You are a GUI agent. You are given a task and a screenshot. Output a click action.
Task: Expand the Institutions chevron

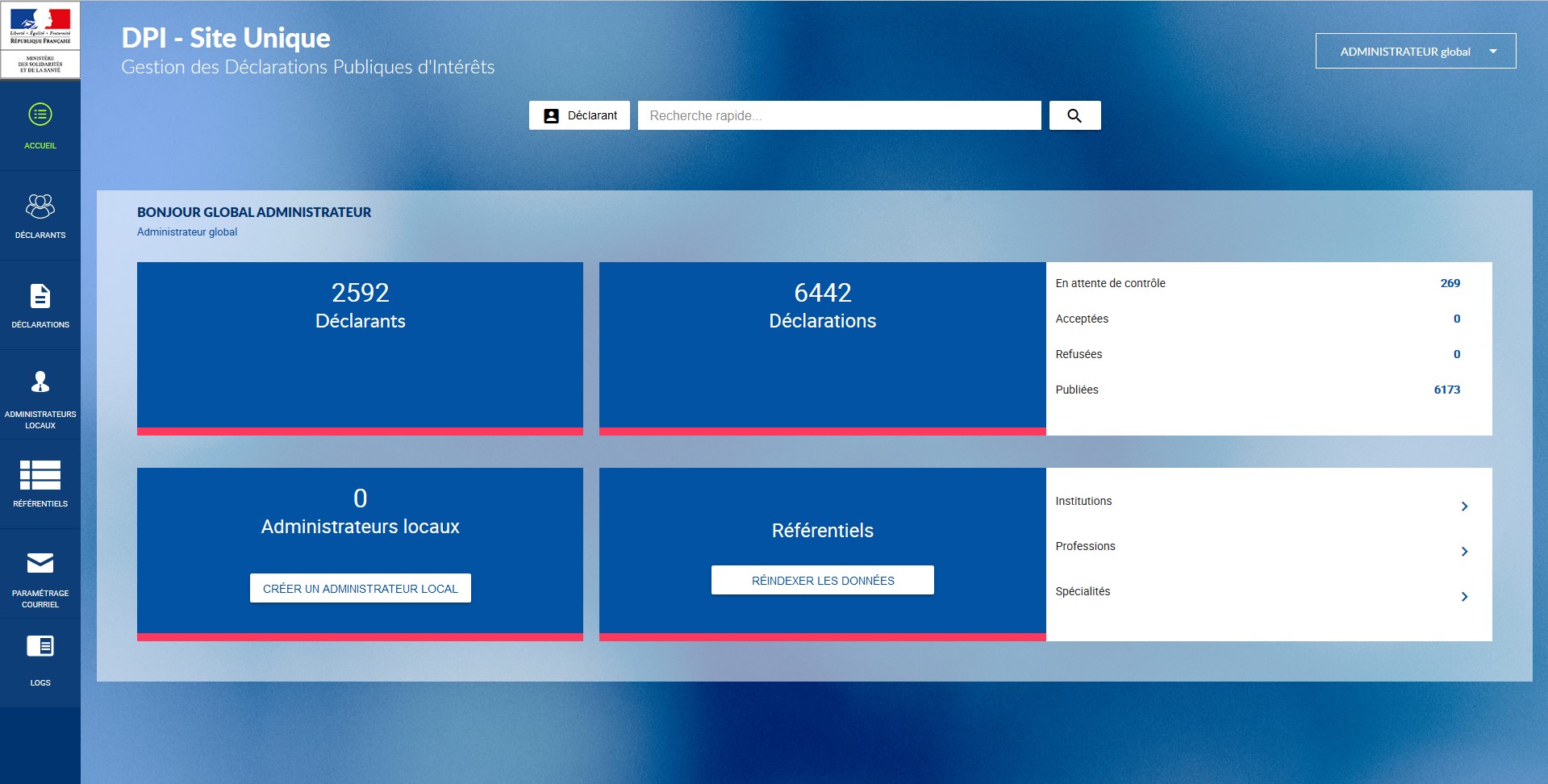[x=1464, y=507]
